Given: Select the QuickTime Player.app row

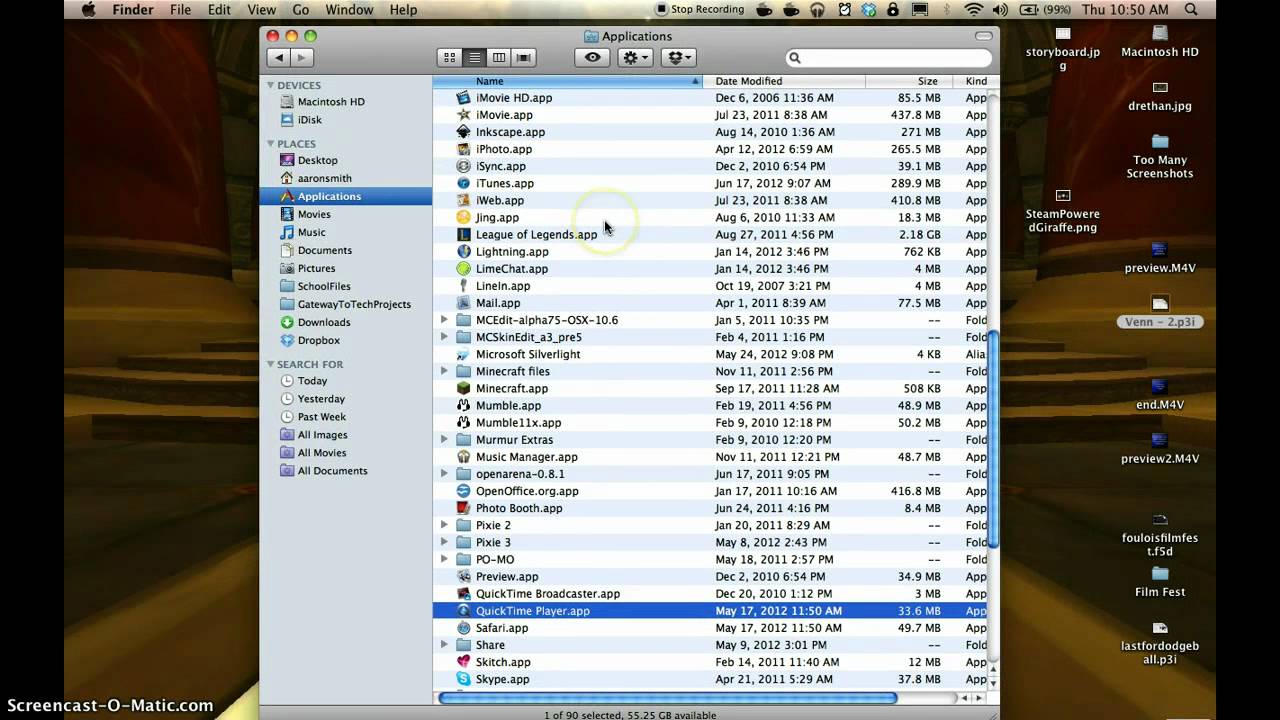Looking at the screenshot, I should coord(710,611).
